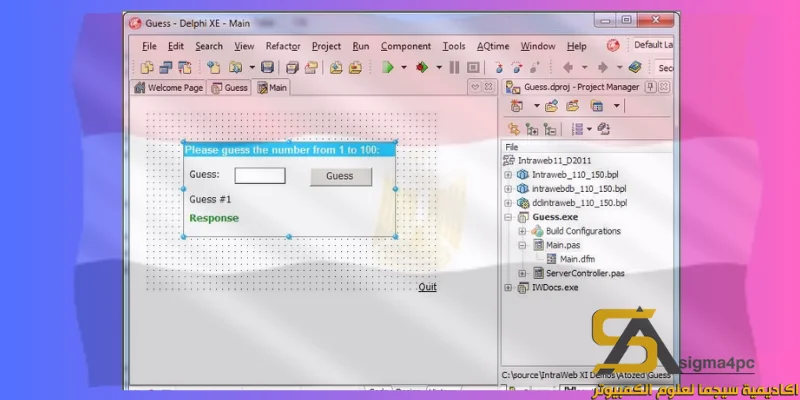
Task: Select the green Response label
Action: (214, 218)
